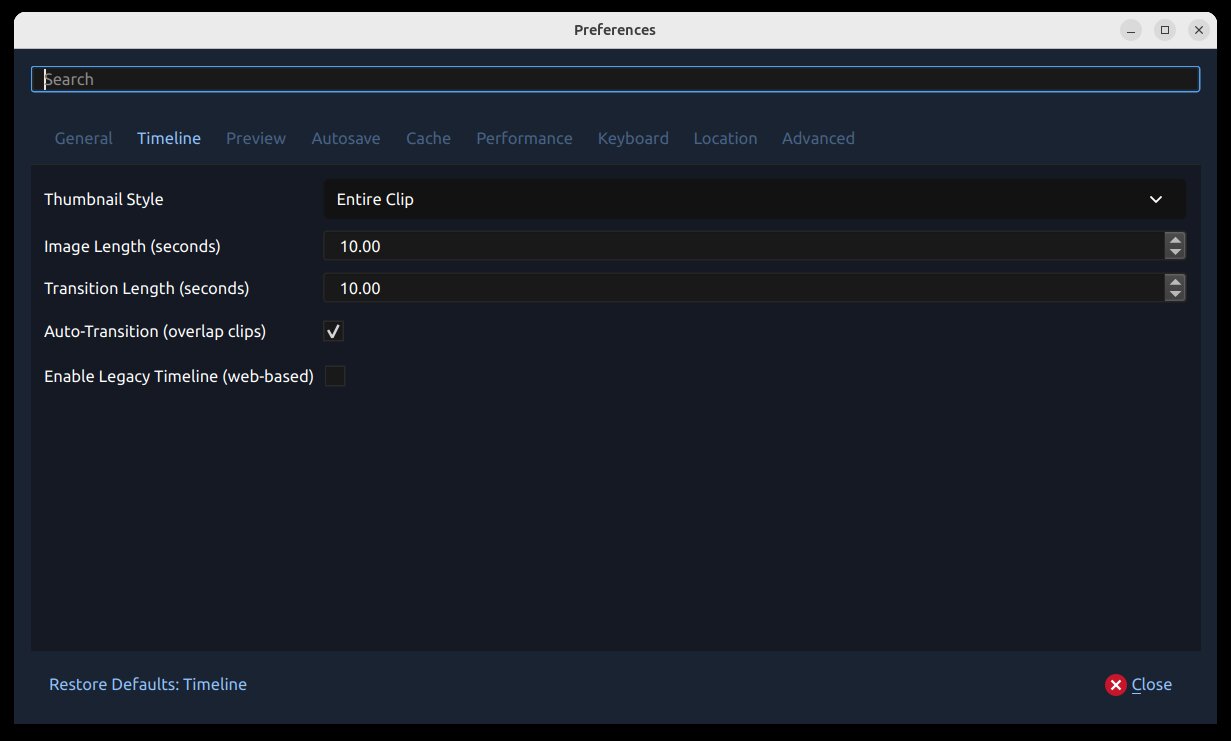The width and height of the screenshot is (1231, 741).
Task: Click the red X icon on Close button
Action: (x=1115, y=684)
